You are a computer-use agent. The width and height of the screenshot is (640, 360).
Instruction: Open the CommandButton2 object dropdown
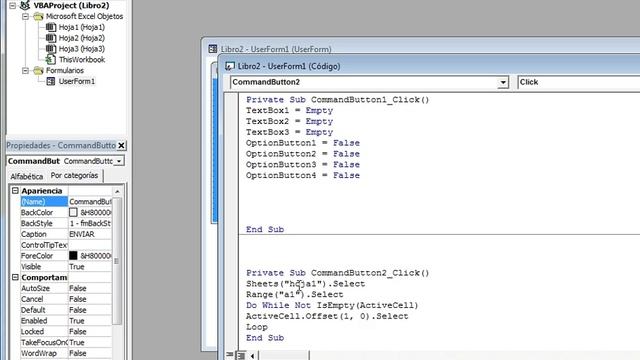(x=503, y=82)
